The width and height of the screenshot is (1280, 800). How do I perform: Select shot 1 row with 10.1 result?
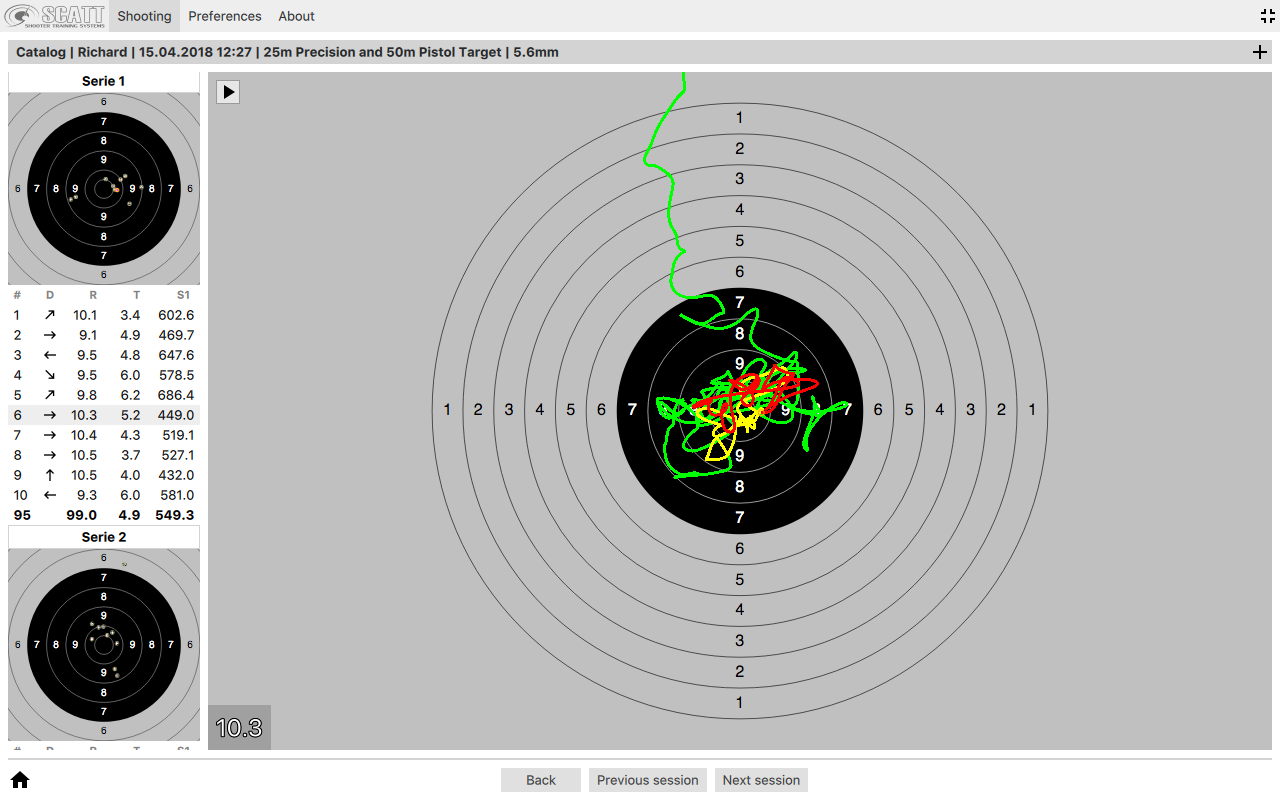[x=104, y=315]
